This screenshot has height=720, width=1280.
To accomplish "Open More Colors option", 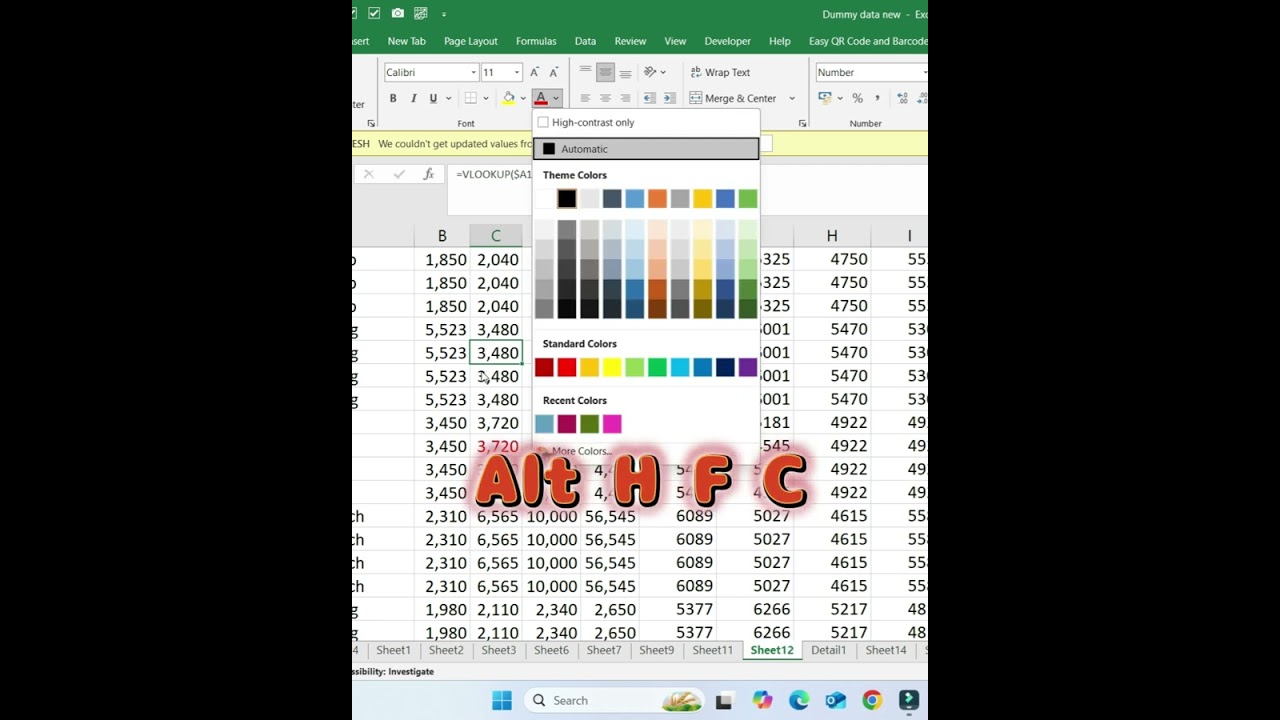I will (581, 451).
